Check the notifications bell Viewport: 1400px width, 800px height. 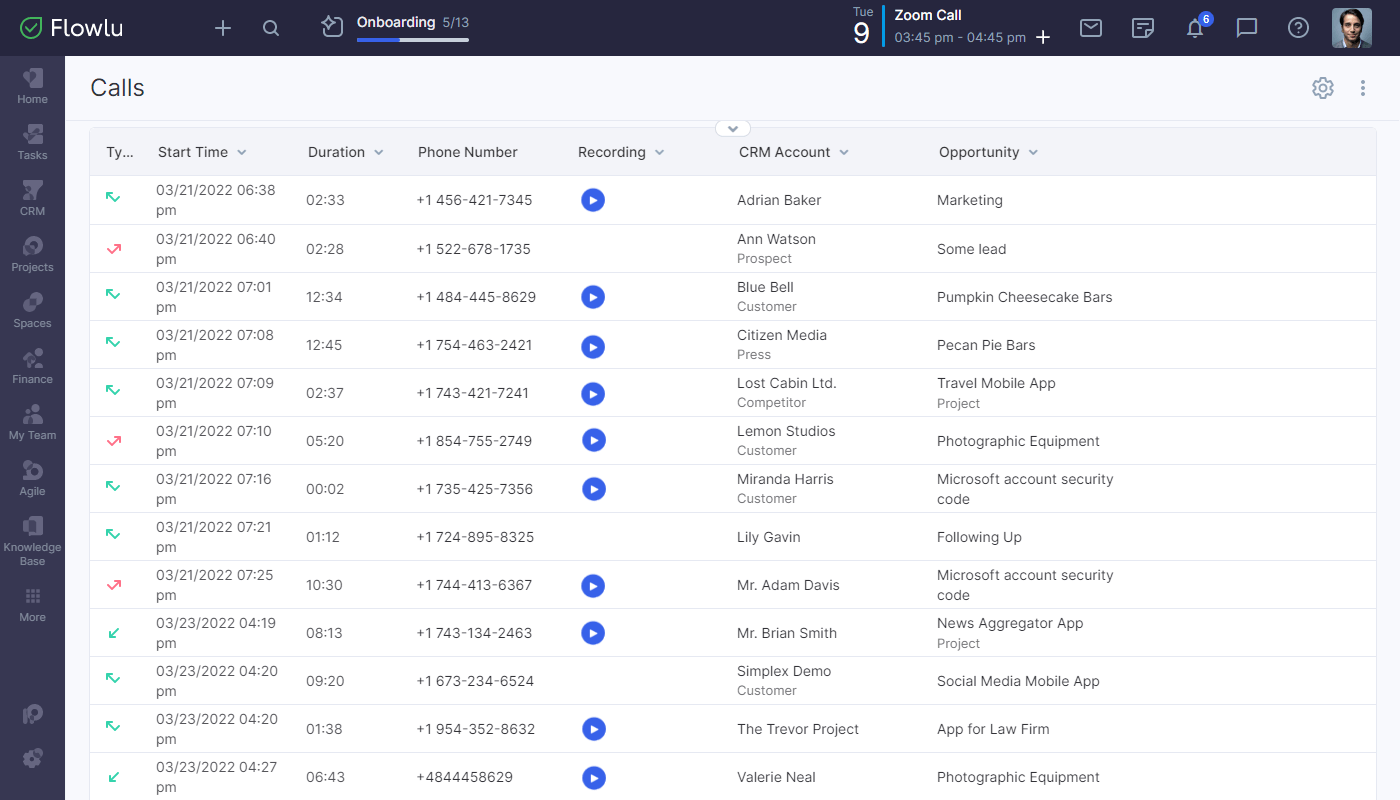(1195, 28)
